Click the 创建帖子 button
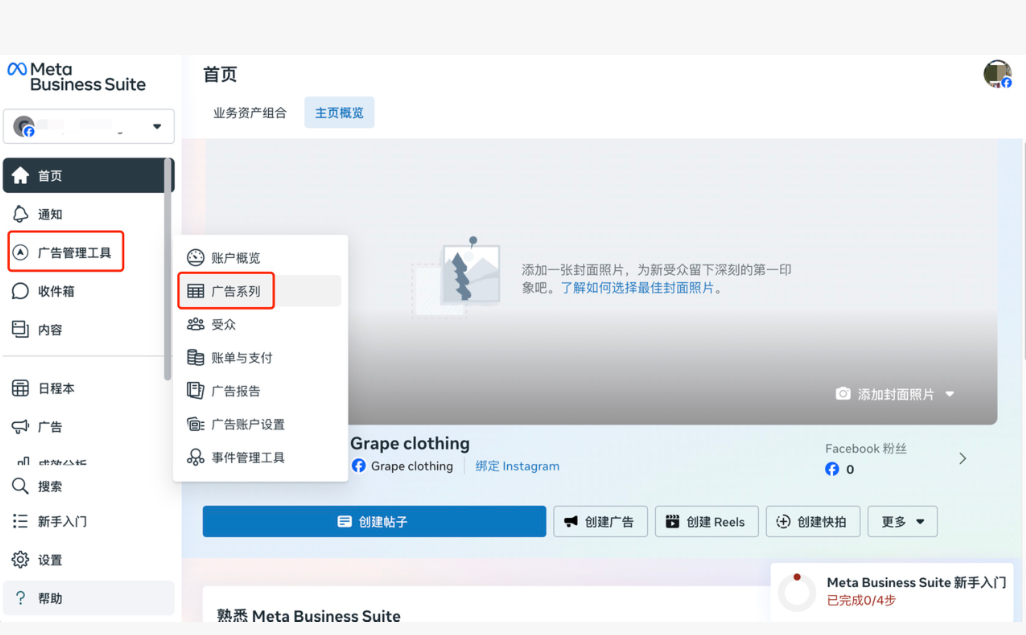 click(x=374, y=522)
